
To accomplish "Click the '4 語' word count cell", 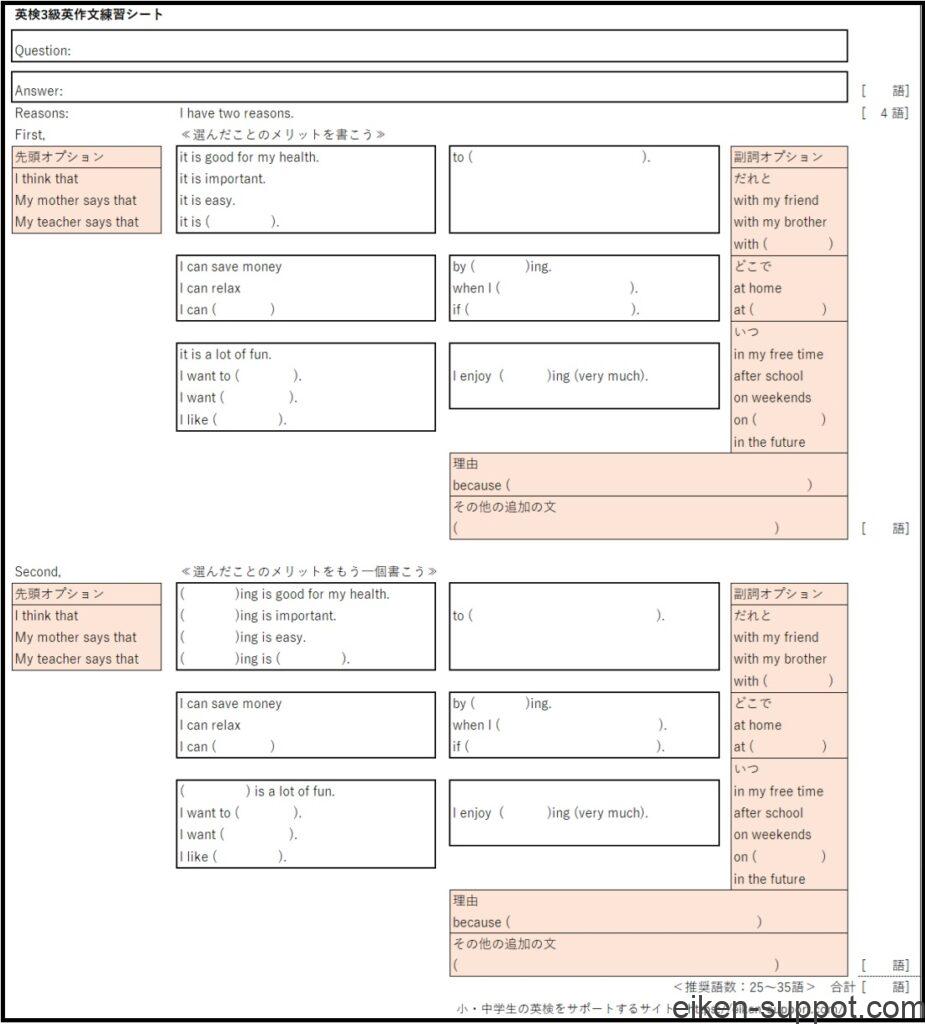I will tap(885, 114).
